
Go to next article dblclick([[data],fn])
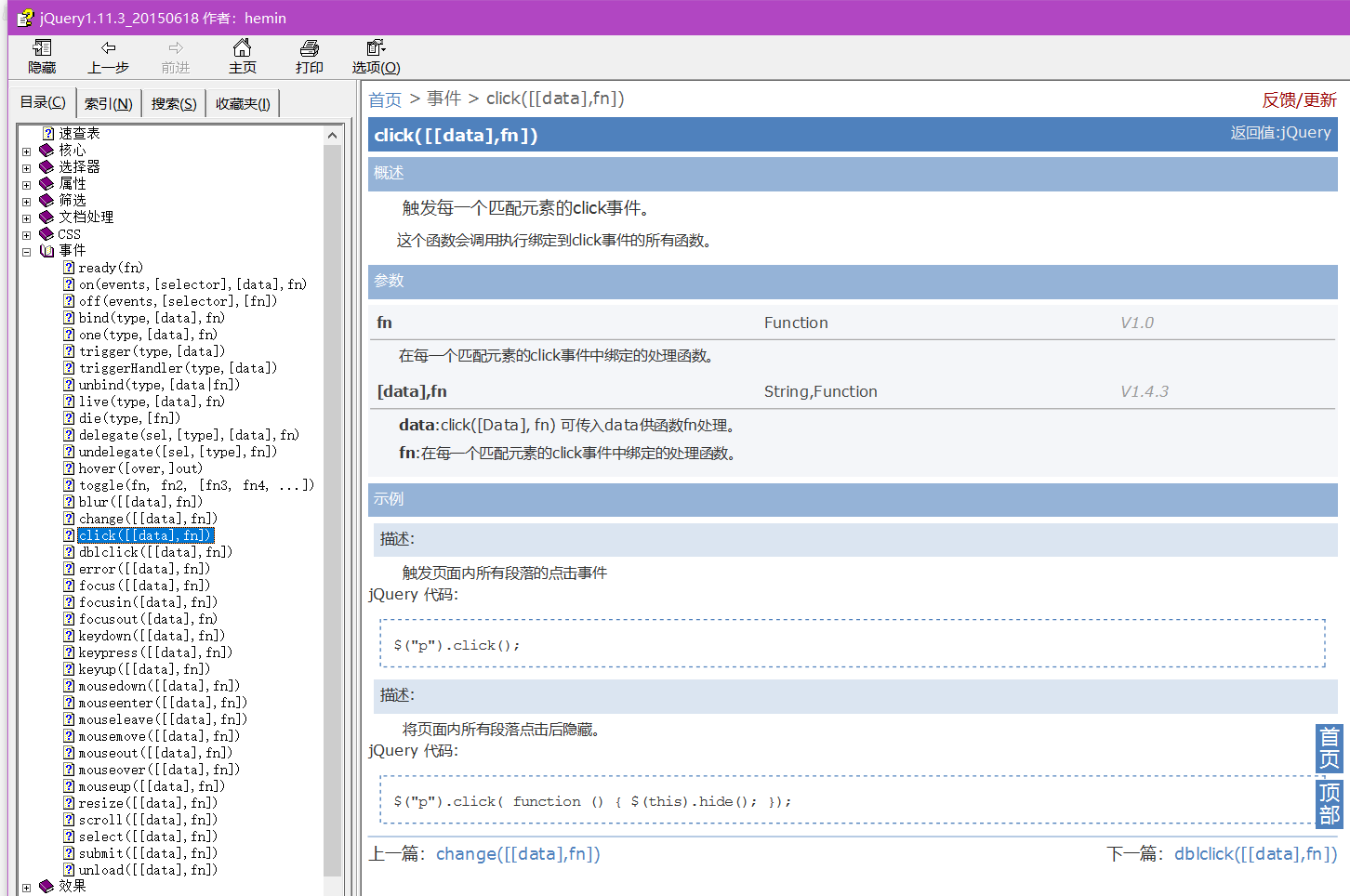click(x=1255, y=853)
